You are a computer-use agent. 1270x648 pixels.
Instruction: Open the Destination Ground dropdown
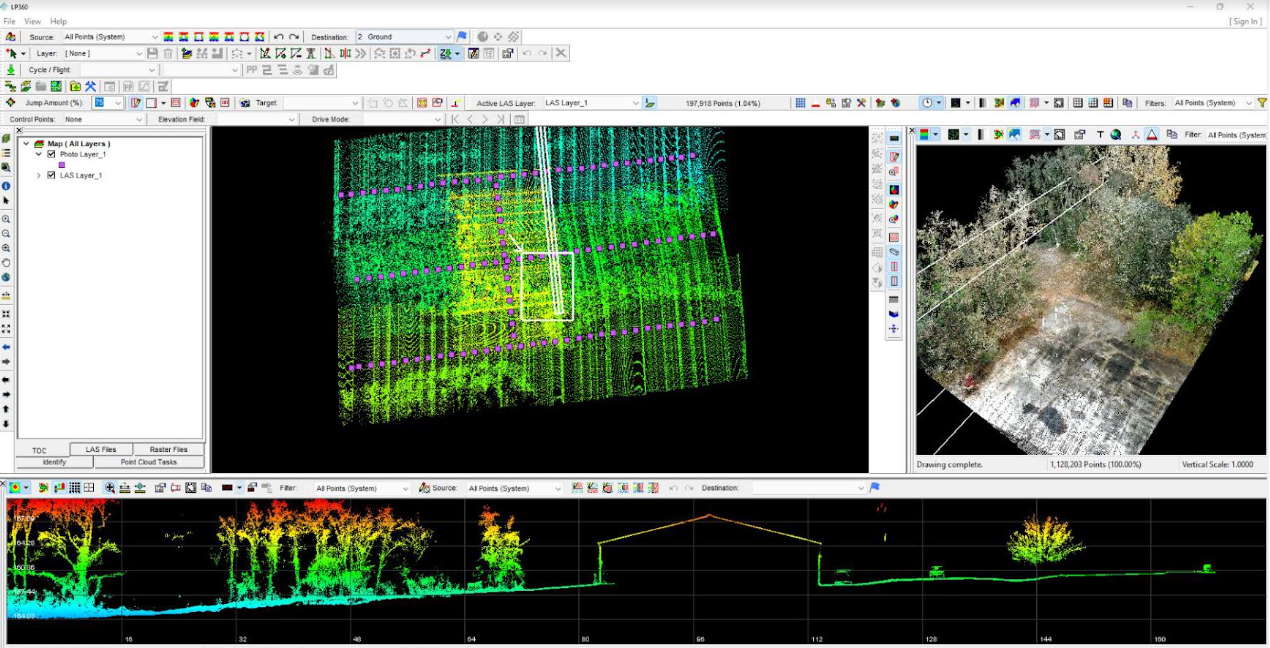pos(448,37)
